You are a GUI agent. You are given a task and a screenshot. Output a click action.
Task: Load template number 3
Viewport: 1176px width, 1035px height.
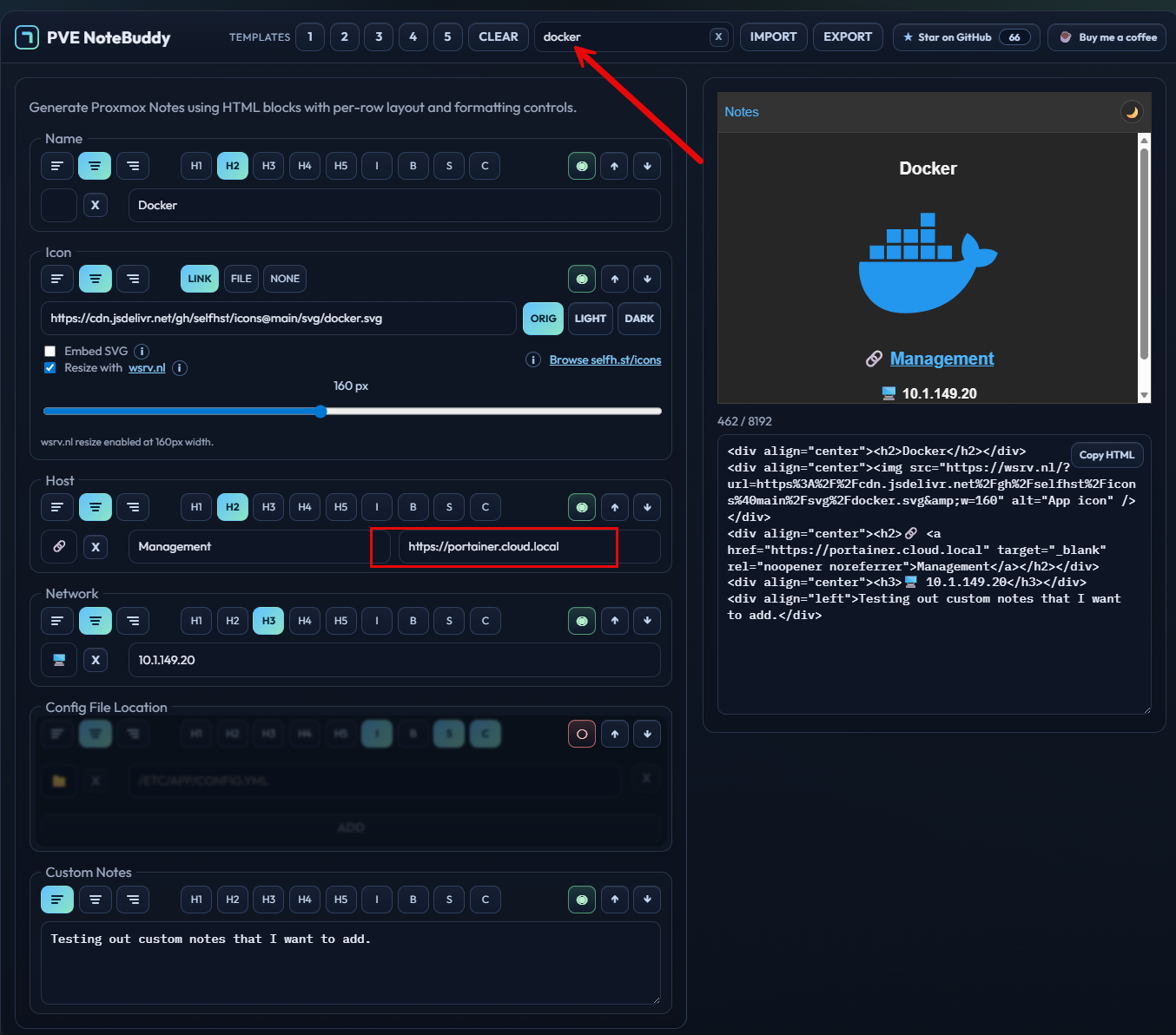378,36
